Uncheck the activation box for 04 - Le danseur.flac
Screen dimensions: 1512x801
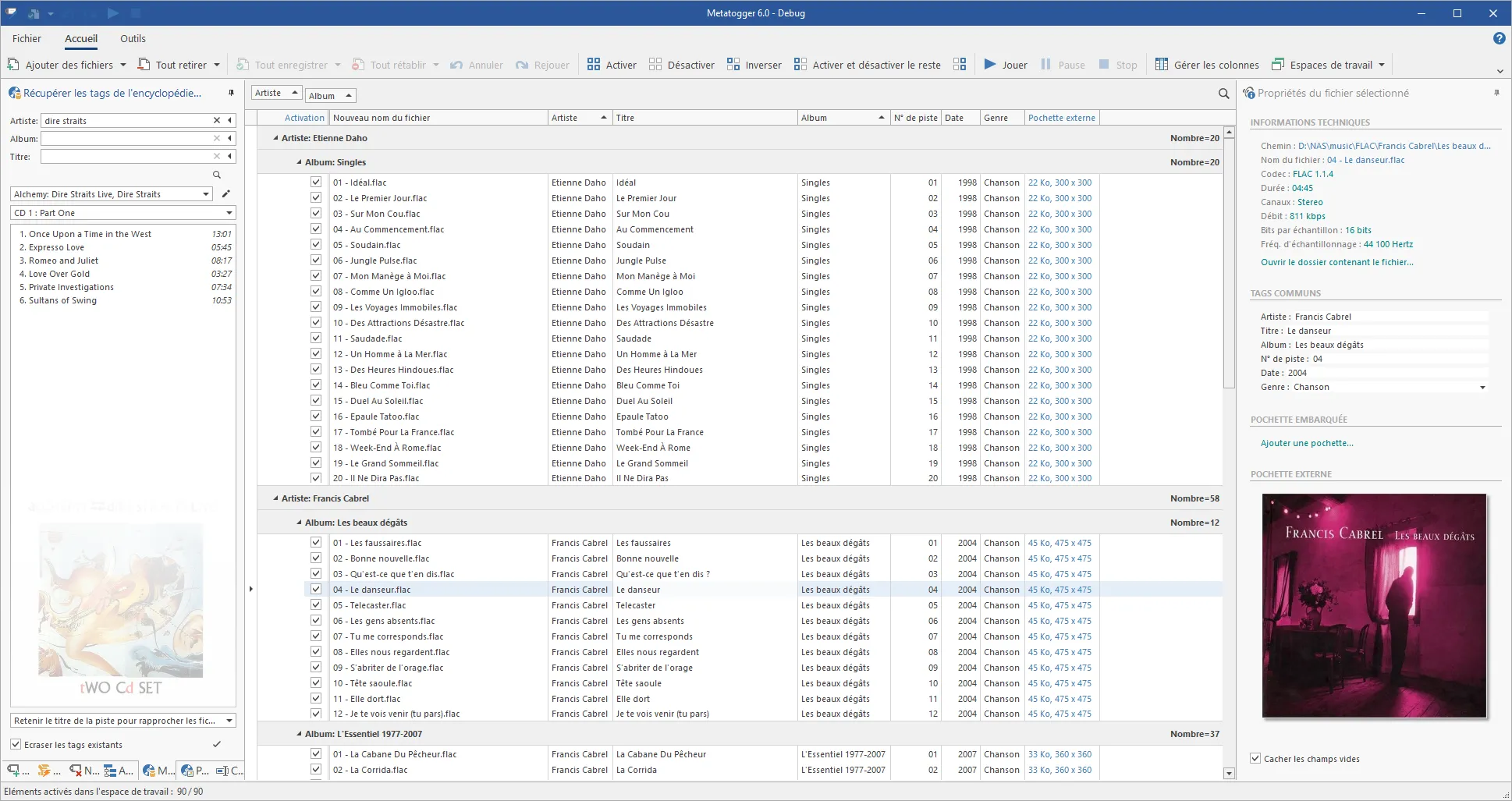[316, 589]
